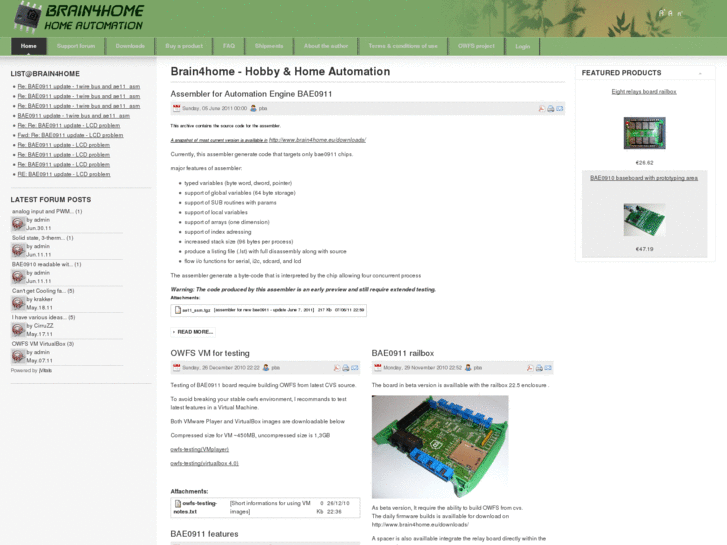Open PDF version of Assembler article
The width and height of the screenshot is (727, 545).
point(542,109)
